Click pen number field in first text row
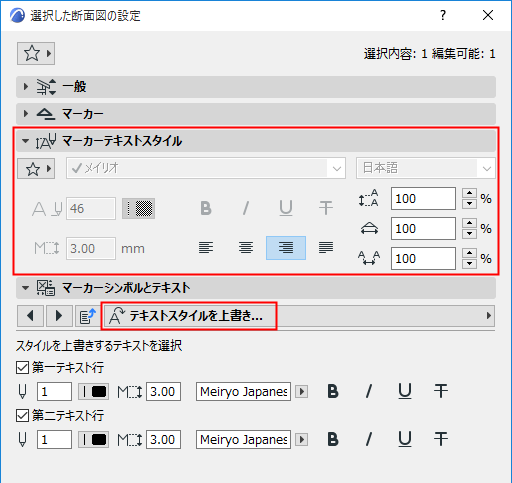This screenshot has width=512, height=483. pos(54,392)
